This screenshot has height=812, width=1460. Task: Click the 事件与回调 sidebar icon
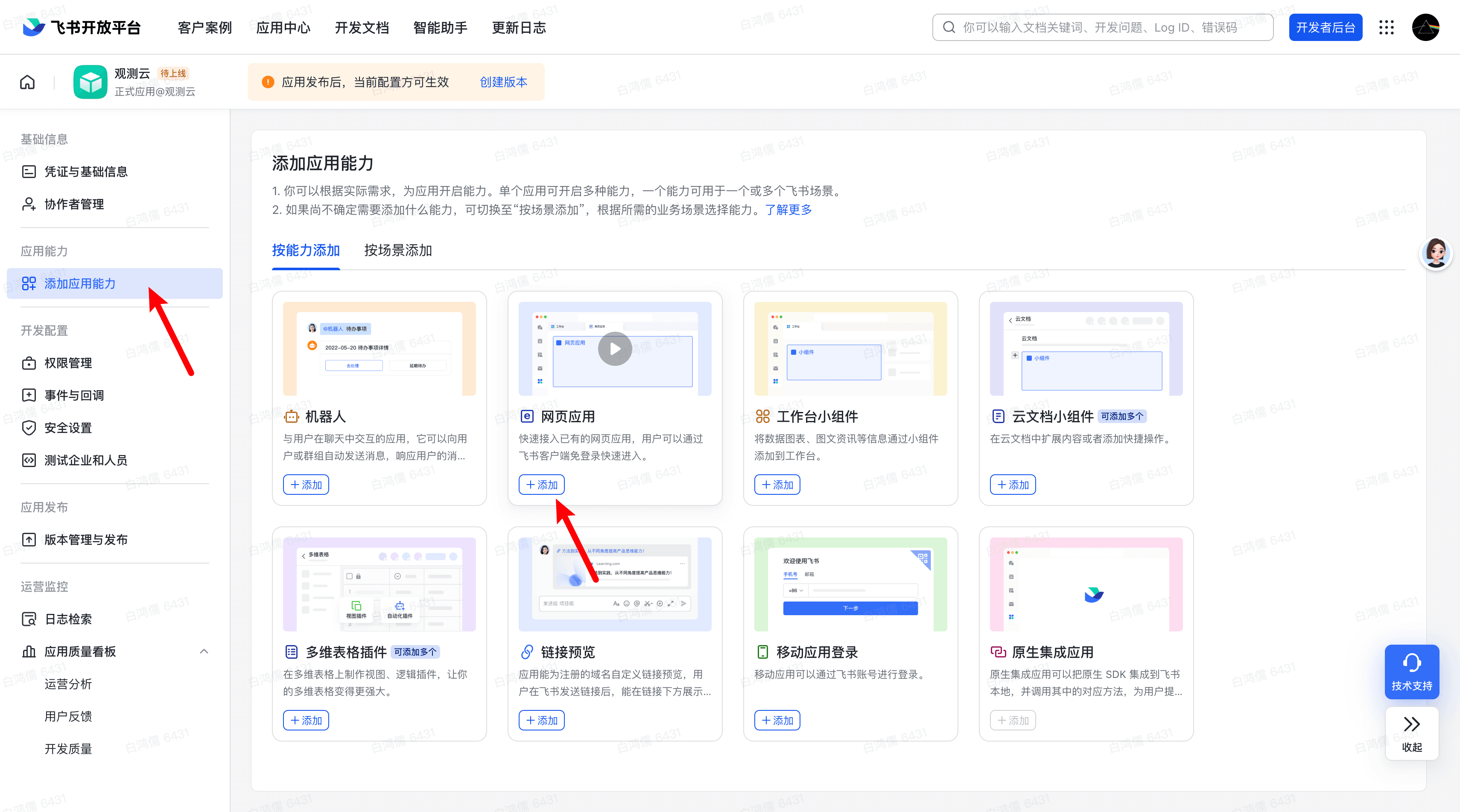(x=29, y=395)
